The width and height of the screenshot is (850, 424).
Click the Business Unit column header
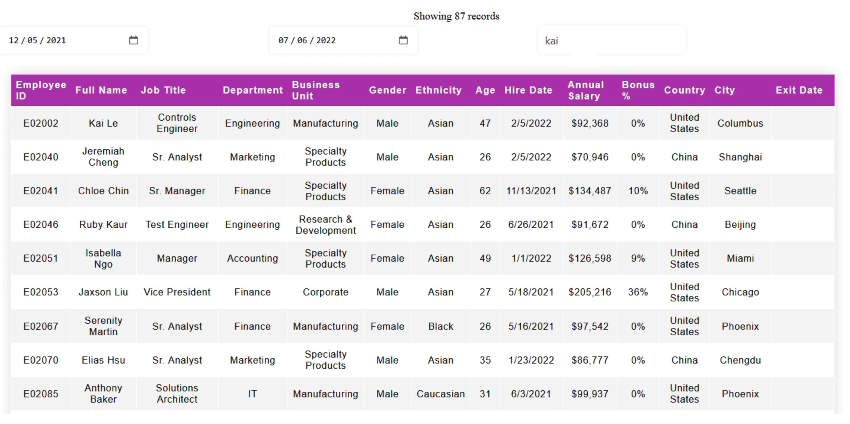point(316,90)
